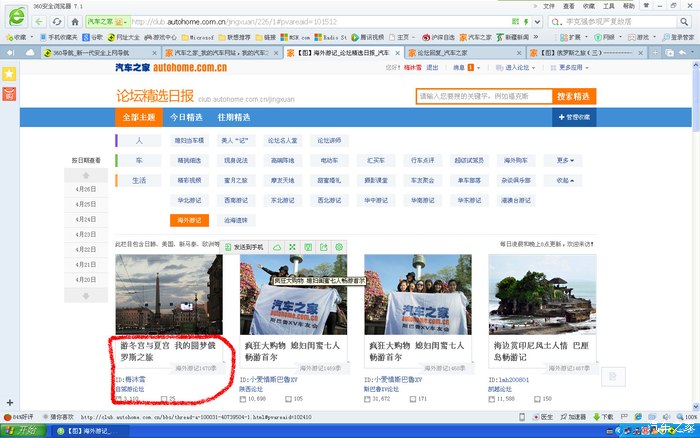Click the 搜索精选 search button
The image size is (700, 438).
574,96
